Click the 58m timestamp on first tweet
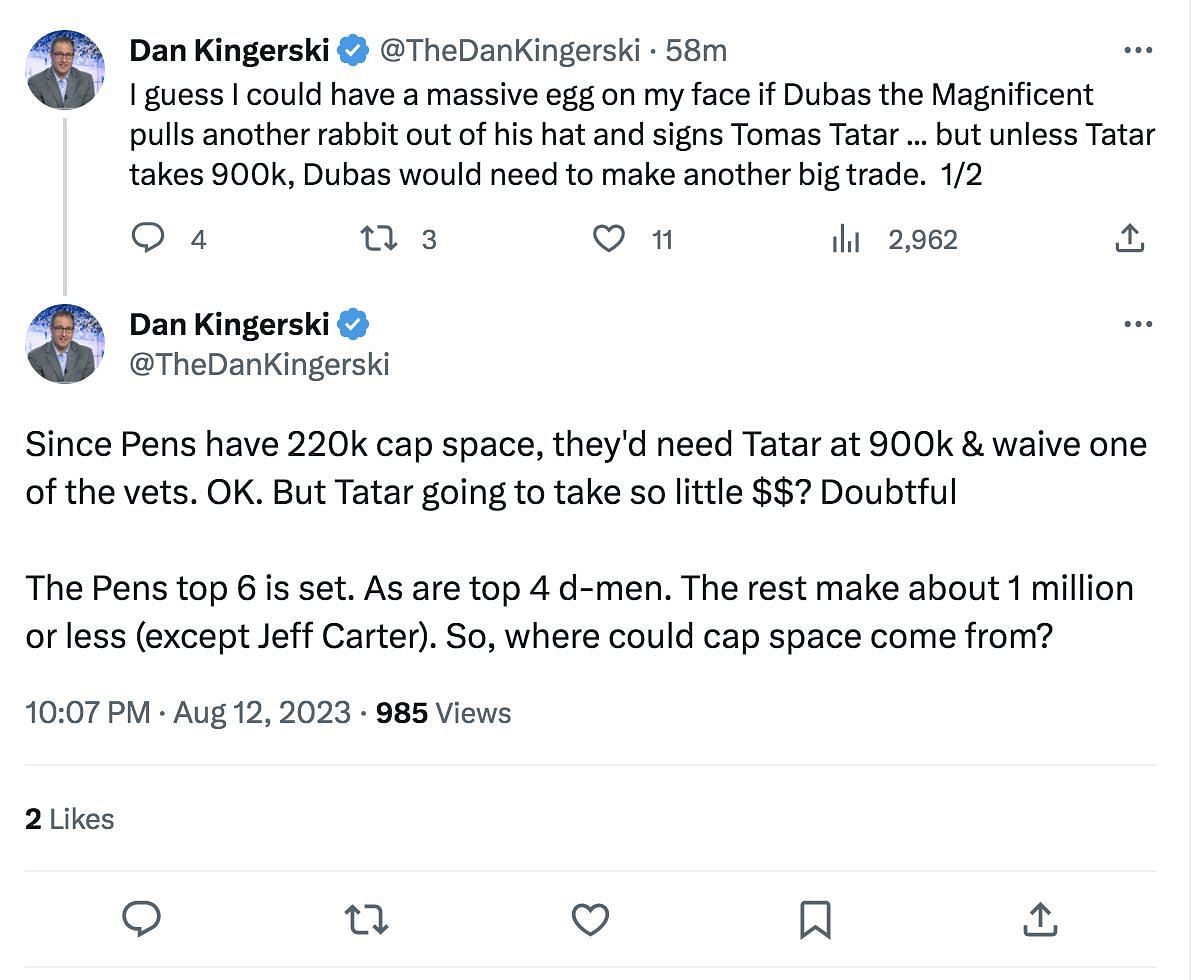Screen dimensions: 1196x980 point(696,50)
